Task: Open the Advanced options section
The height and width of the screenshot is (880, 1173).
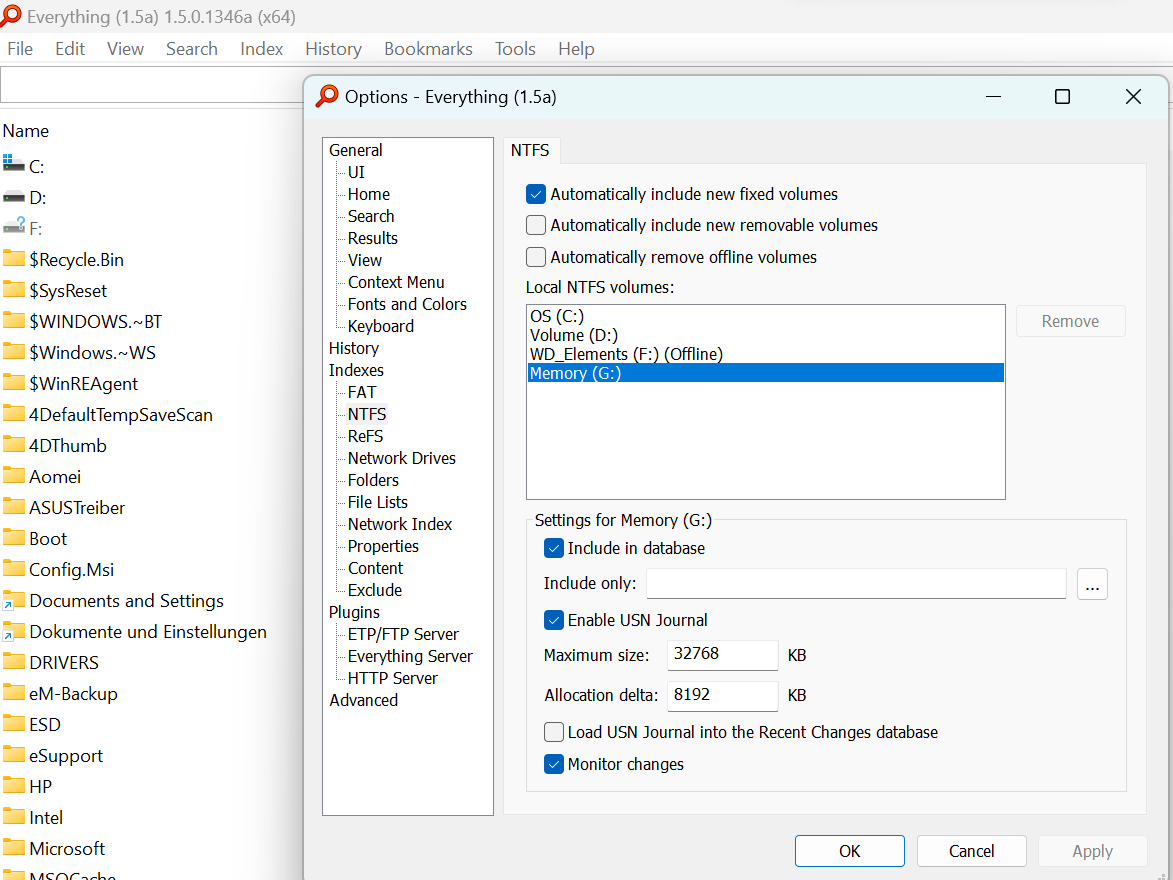Action: [x=363, y=700]
